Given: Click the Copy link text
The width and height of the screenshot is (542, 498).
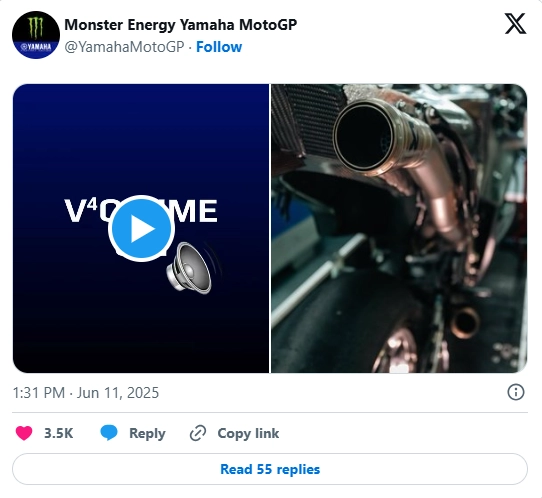Looking at the screenshot, I should click(248, 433).
